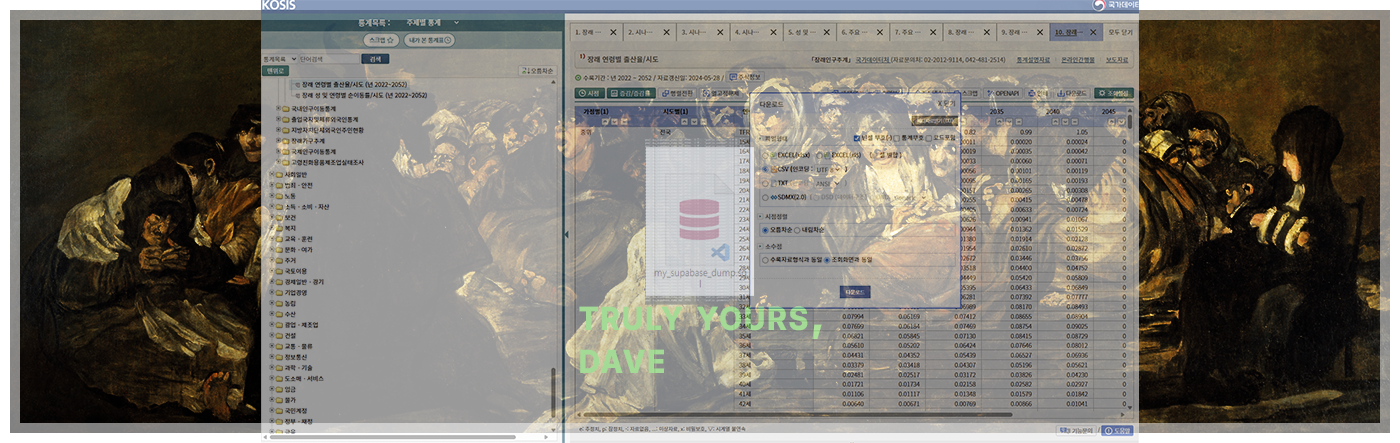This screenshot has height=443, width=1400.
Task: Select the EXCEL(xlsx) file format radio
Action: [x=766, y=155]
